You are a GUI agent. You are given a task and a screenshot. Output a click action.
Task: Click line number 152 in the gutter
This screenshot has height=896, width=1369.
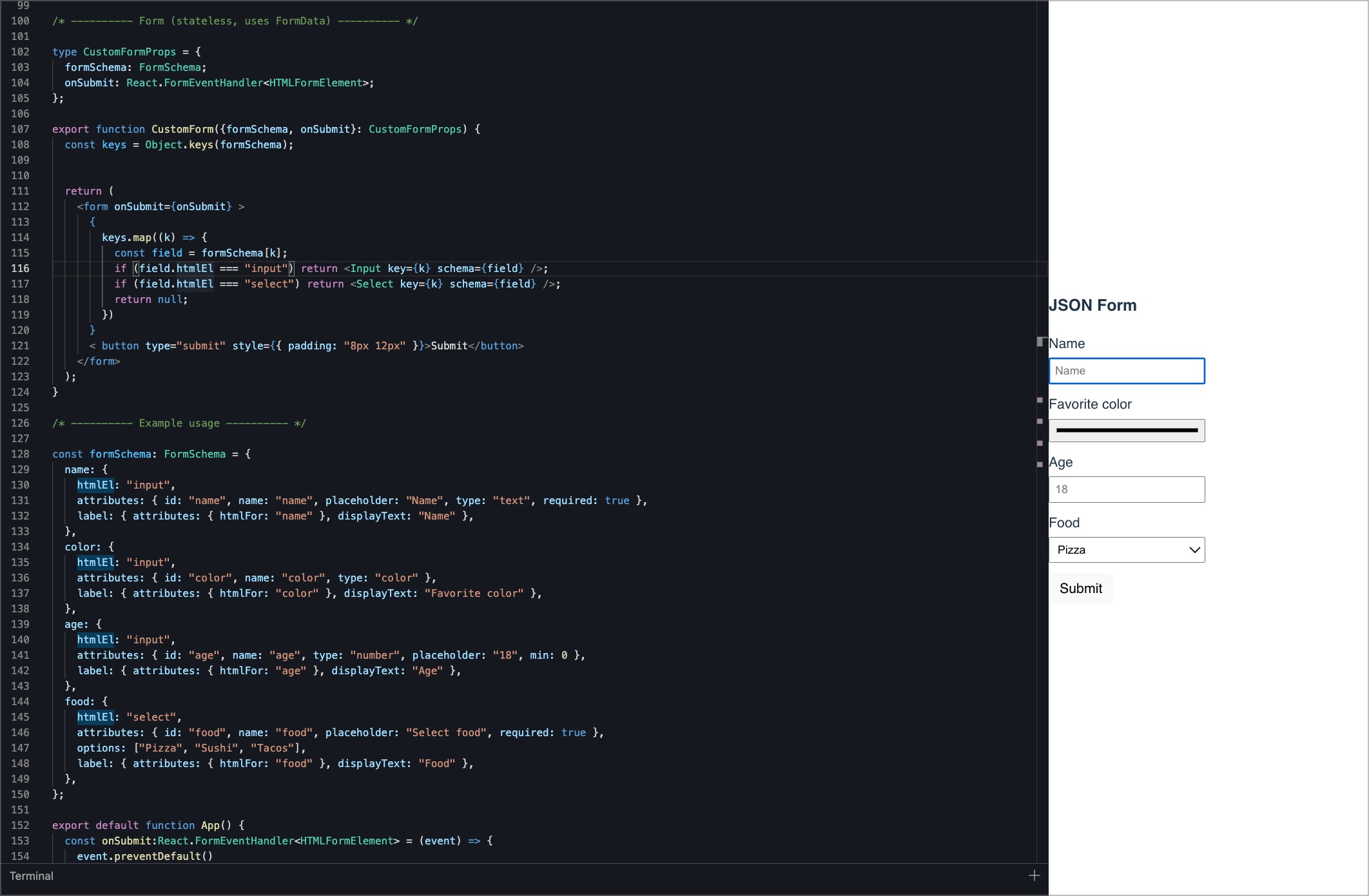[x=20, y=825]
